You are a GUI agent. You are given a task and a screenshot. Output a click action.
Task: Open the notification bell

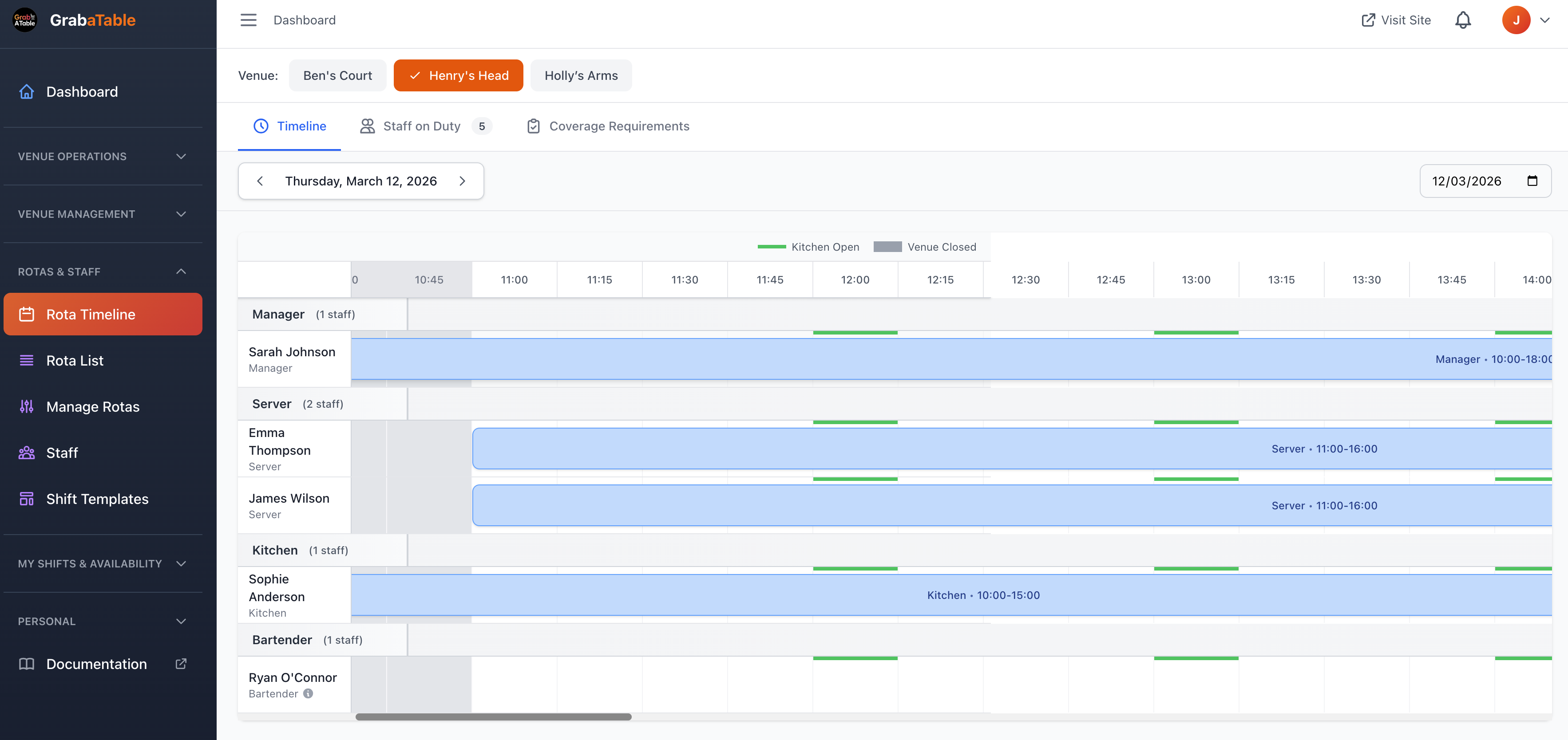(x=1463, y=20)
